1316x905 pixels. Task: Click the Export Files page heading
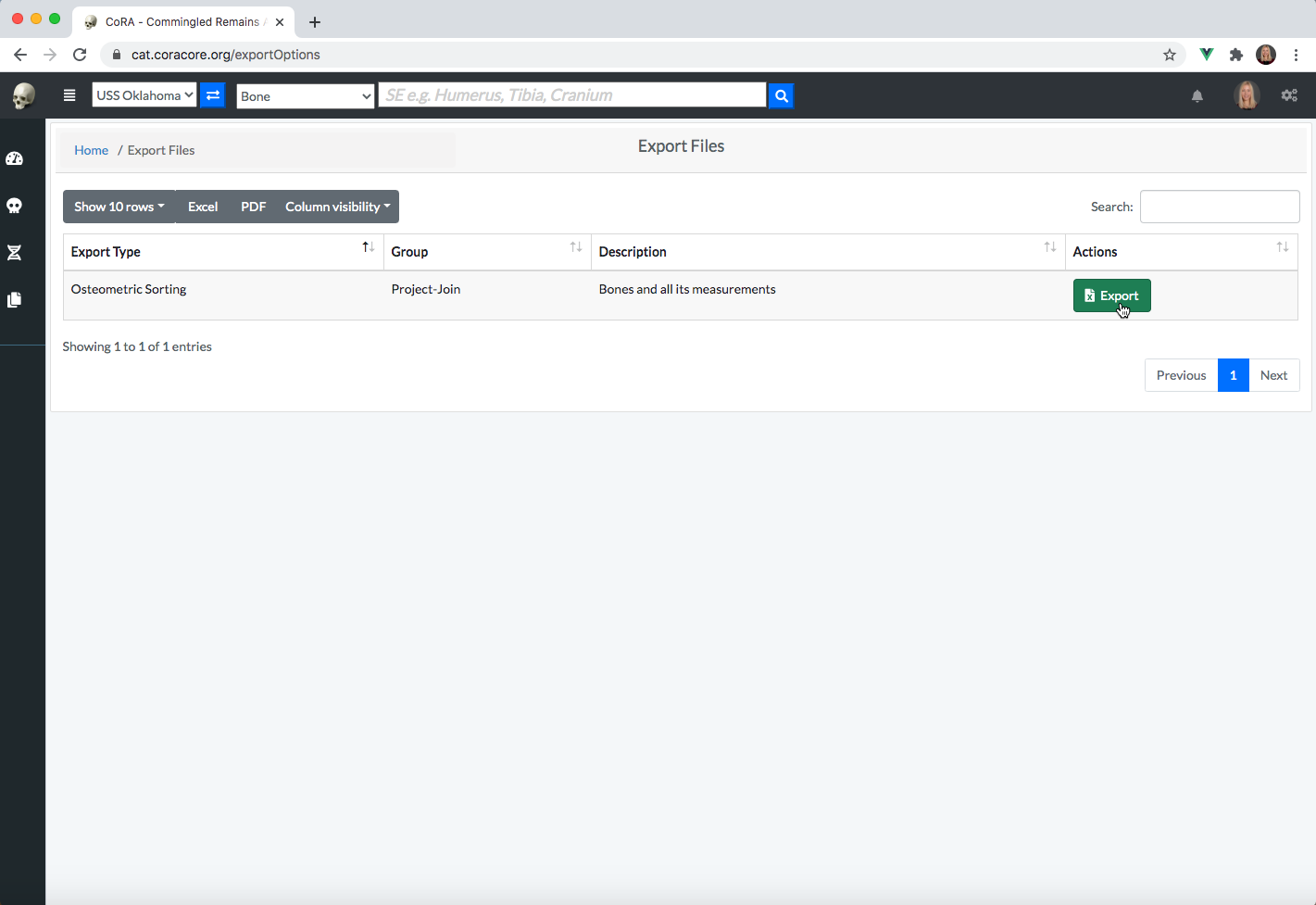pos(681,146)
